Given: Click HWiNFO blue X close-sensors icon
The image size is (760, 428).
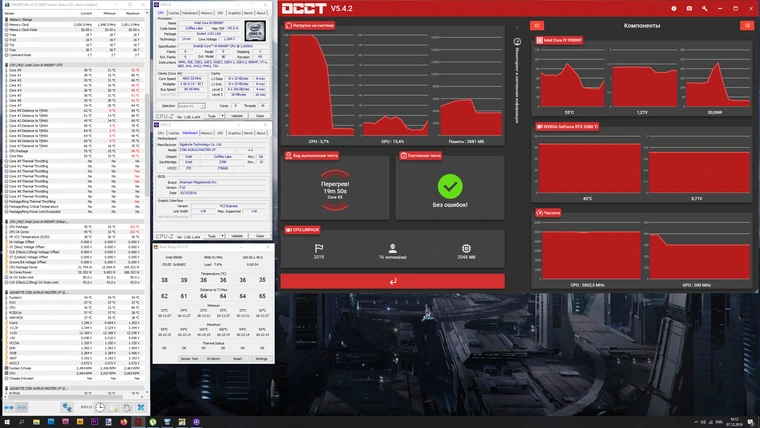Looking at the screenshot, I should click(x=141, y=407).
